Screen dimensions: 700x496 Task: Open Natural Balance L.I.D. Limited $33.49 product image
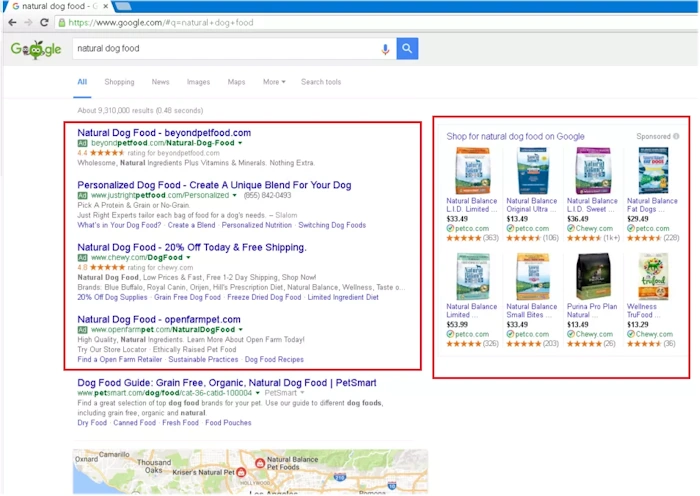tap(472, 171)
